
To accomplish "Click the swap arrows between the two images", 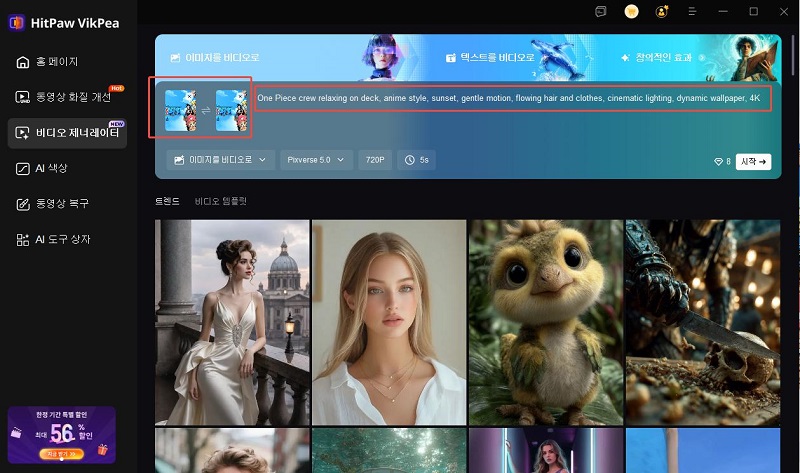I will 206,111.
